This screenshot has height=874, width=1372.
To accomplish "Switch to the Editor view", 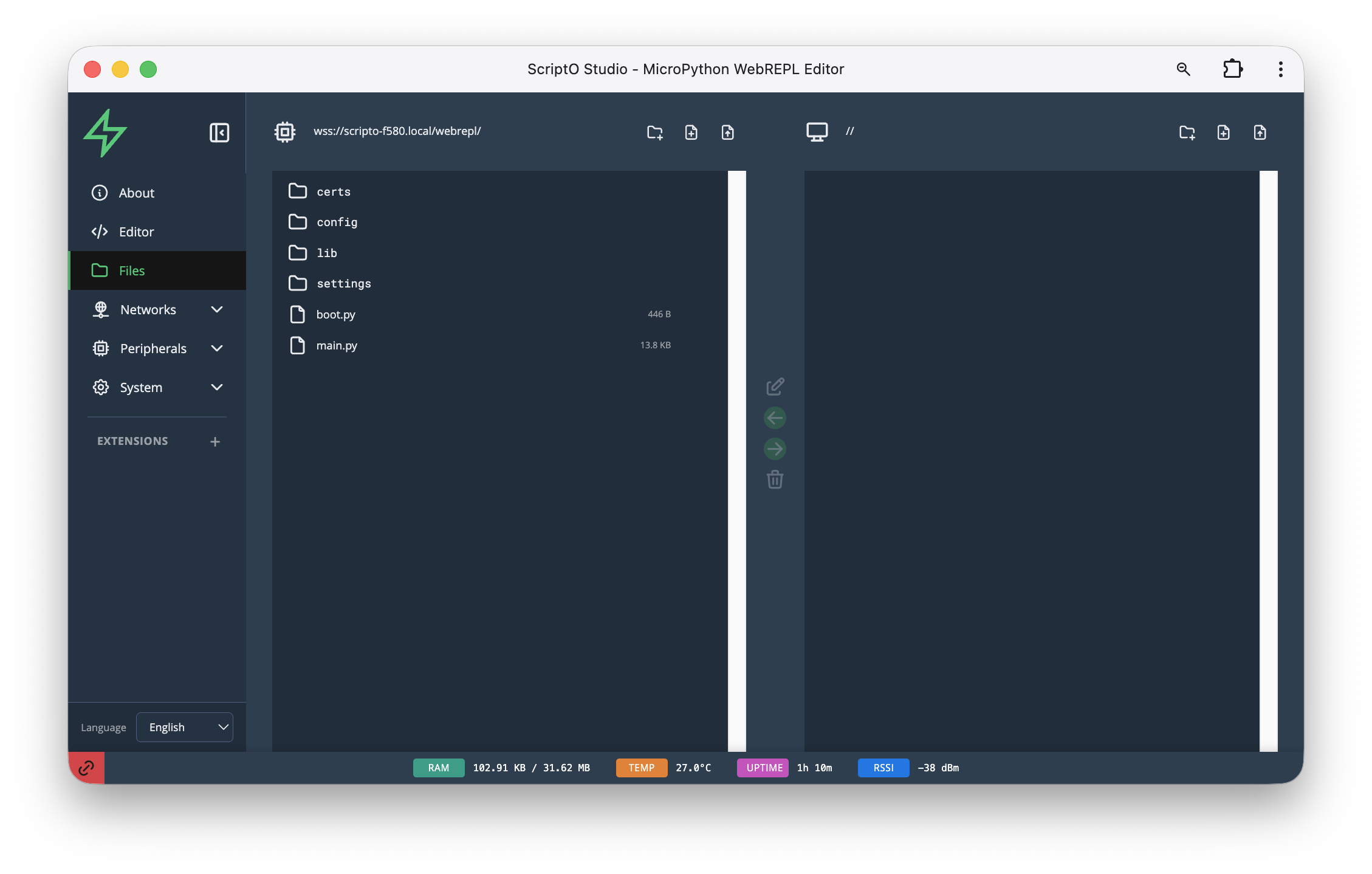I will coord(136,232).
